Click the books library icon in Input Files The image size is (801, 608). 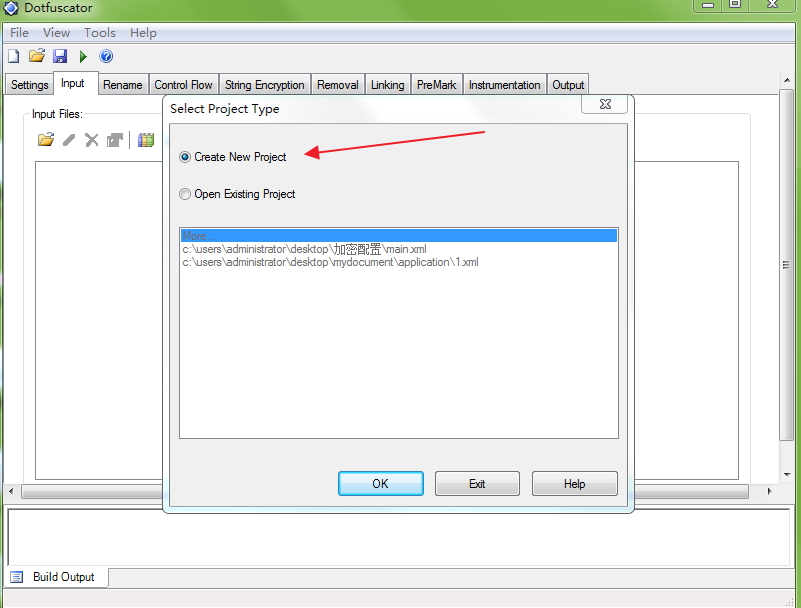(146, 140)
